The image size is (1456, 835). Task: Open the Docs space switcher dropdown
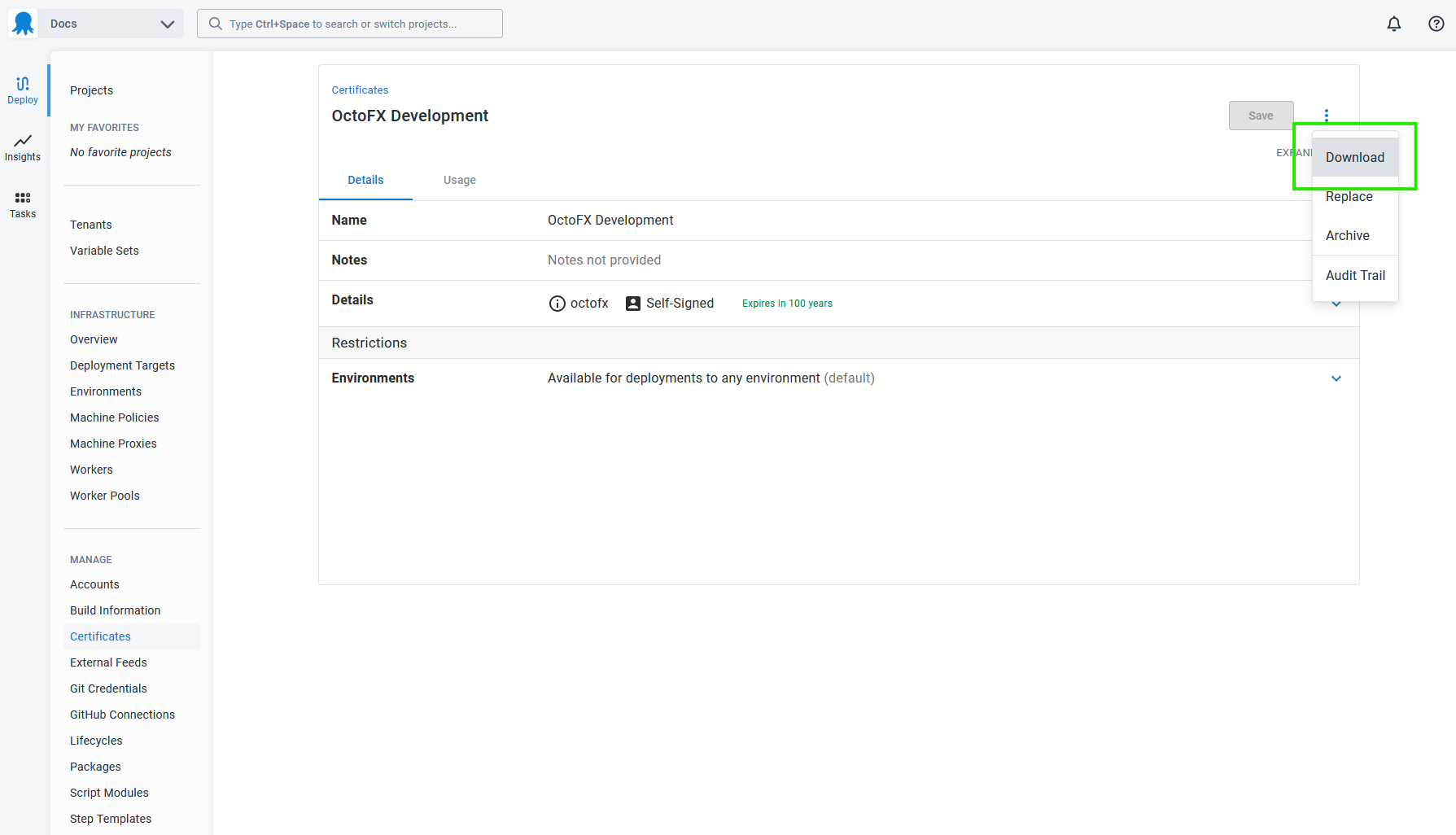[x=112, y=24]
